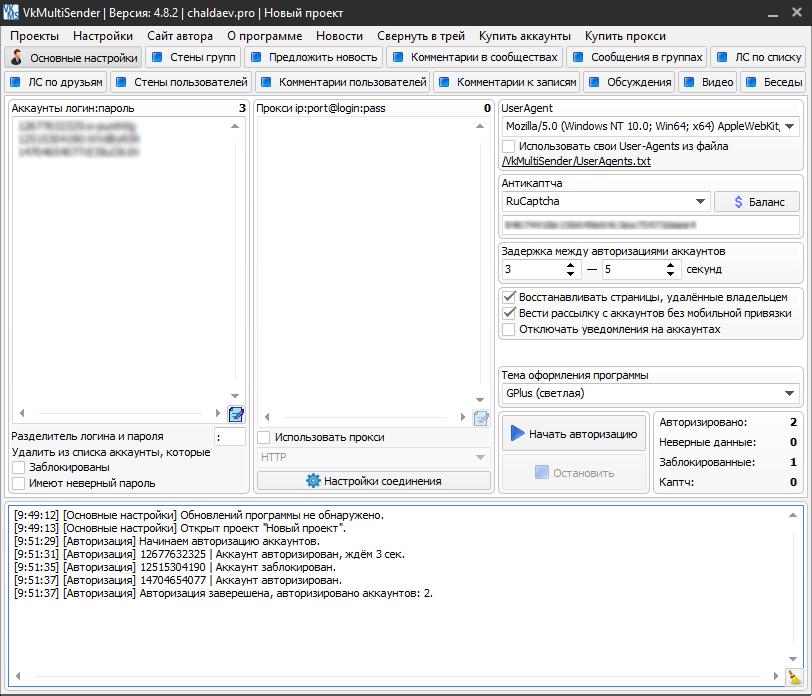Click the edit icon below proxy list
Image resolution: width=812 pixels, height=696 pixels.
482,419
